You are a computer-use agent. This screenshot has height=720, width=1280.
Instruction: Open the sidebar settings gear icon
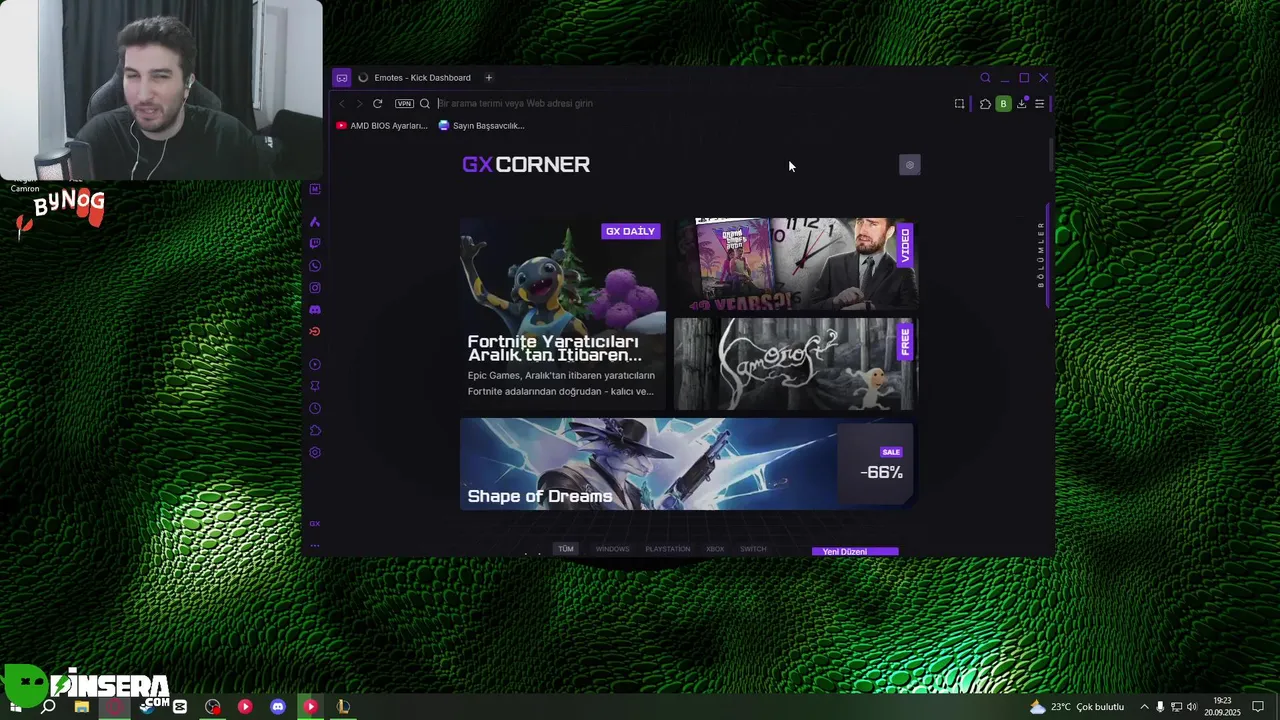315,453
